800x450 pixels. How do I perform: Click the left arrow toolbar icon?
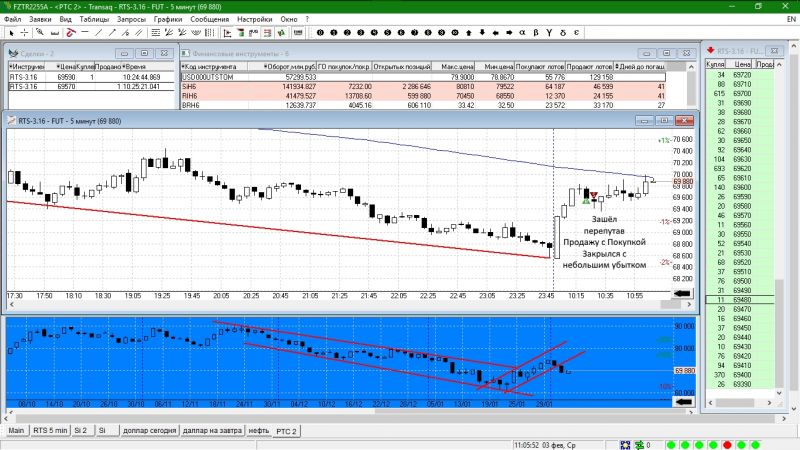point(495,33)
